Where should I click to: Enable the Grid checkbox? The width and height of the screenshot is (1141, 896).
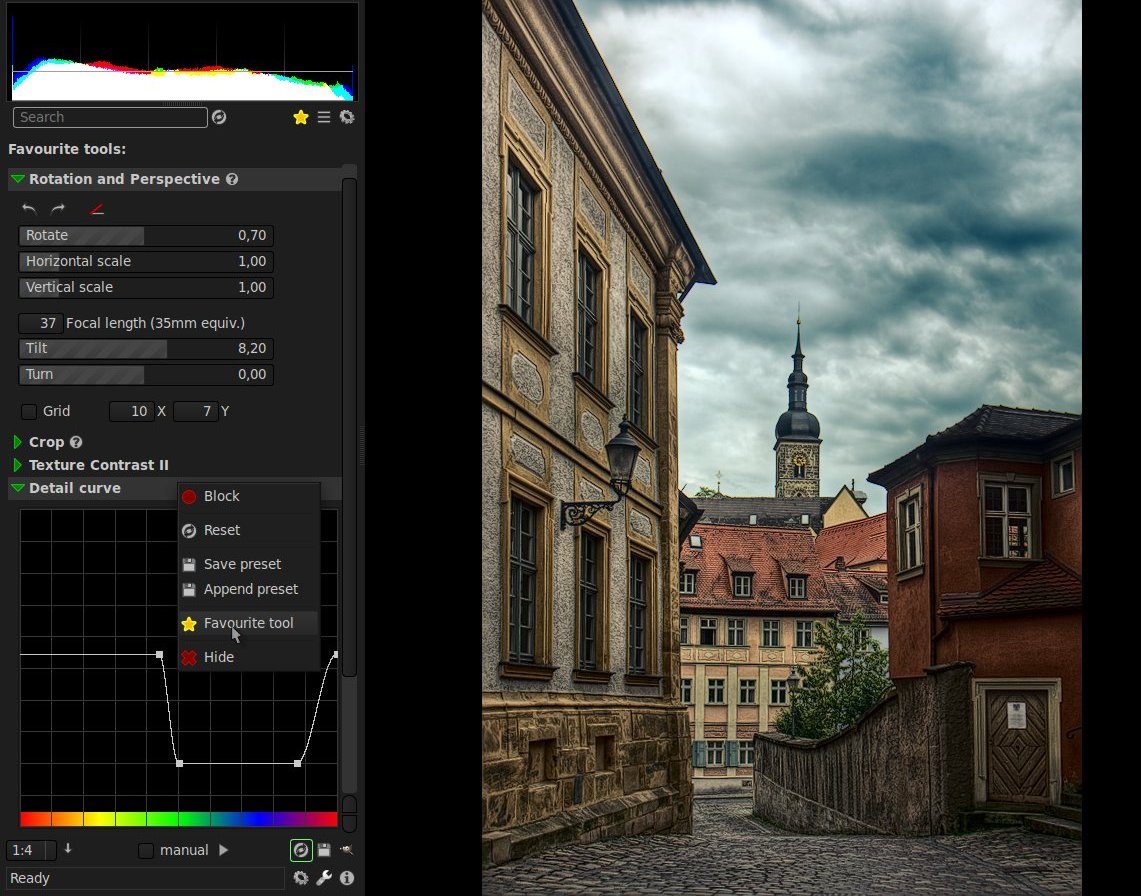point(29,411)
